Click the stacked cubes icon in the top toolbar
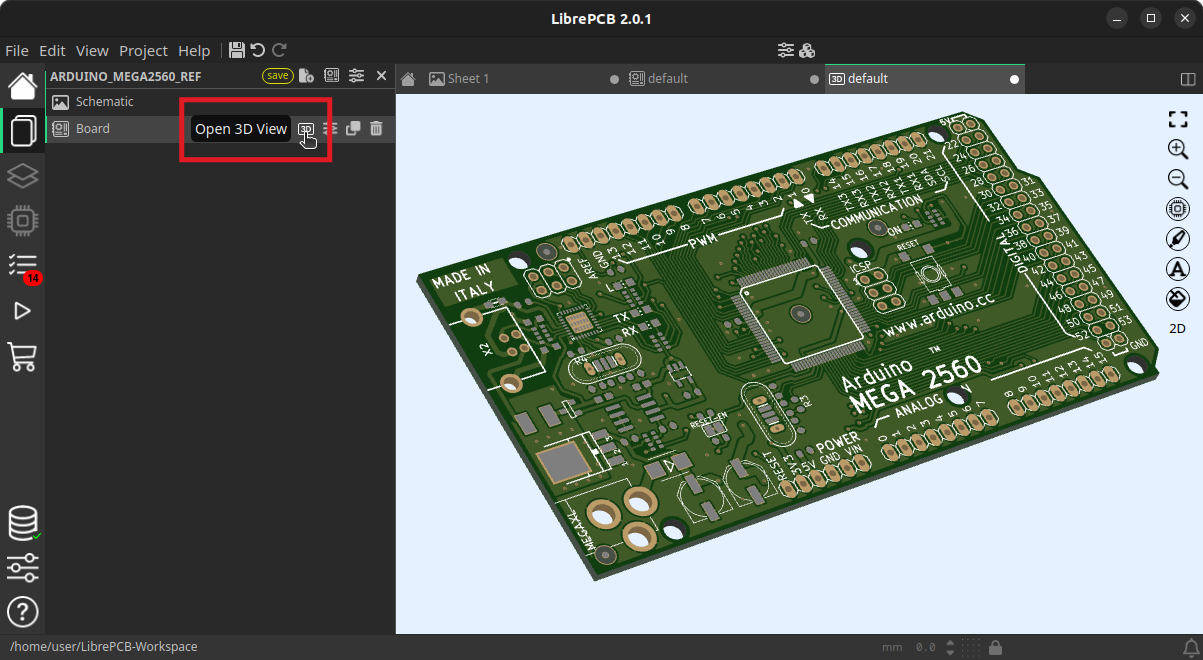Image resolution: width=1203 pixels, height=660 pixels. (807, 50)
